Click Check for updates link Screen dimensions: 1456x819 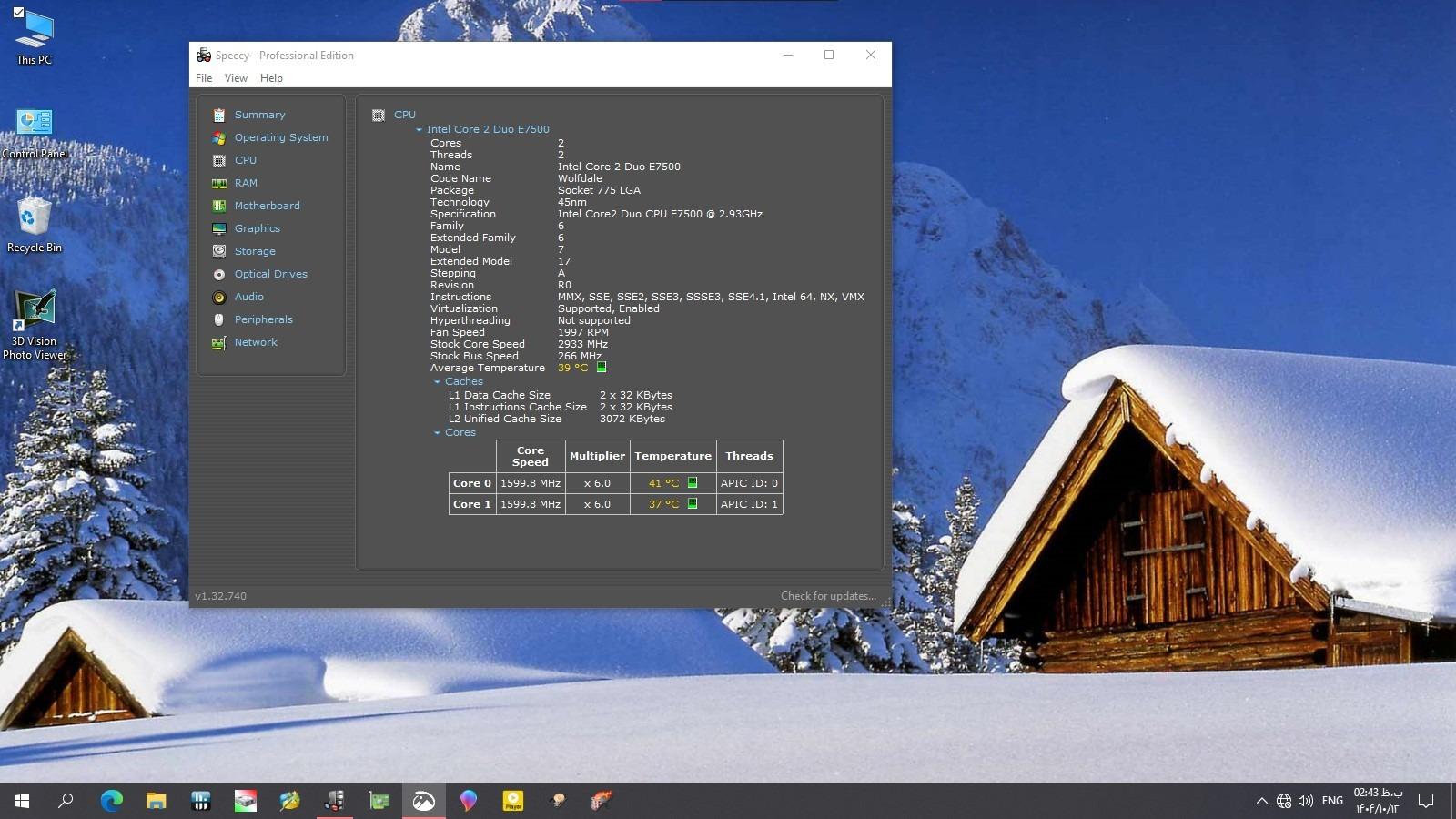point(828,596)
